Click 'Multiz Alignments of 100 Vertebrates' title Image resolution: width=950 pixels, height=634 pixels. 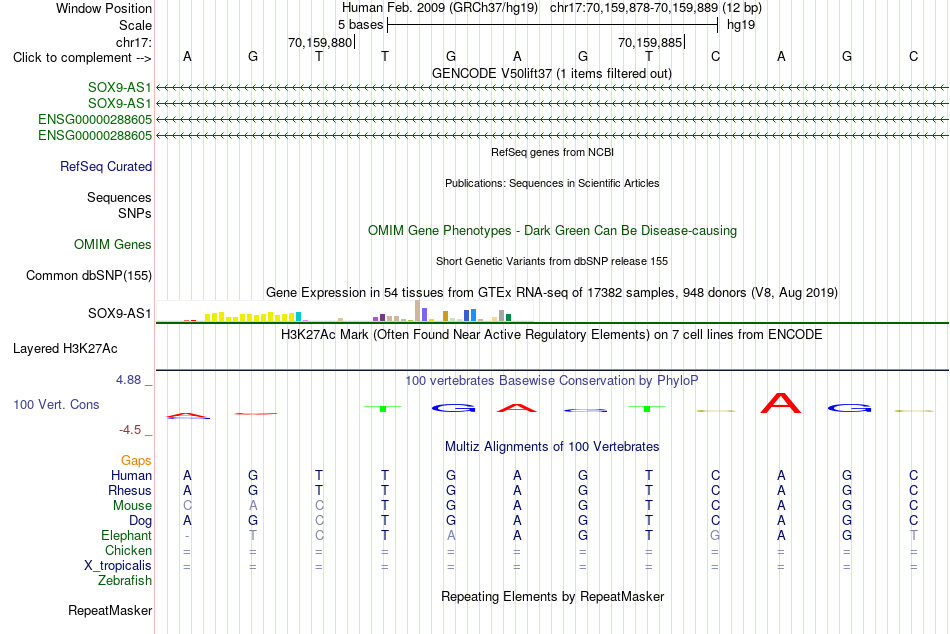(552, 447)
